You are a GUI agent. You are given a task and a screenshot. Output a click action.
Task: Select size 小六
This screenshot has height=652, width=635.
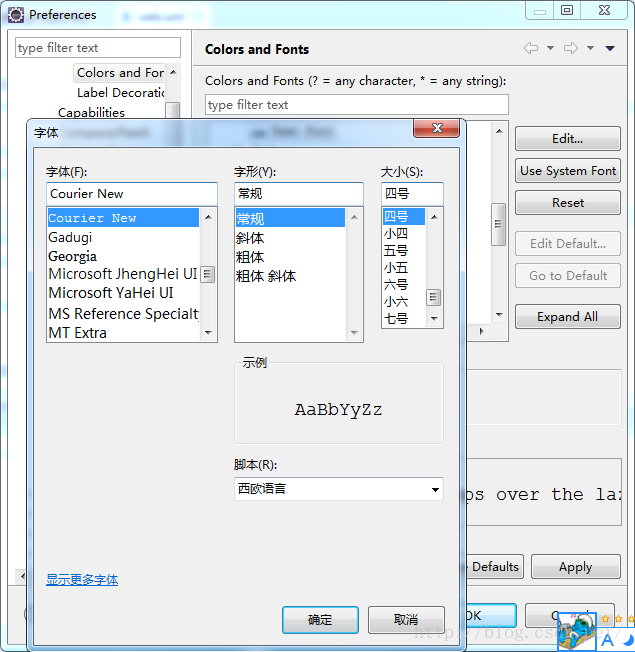point(404,302)
